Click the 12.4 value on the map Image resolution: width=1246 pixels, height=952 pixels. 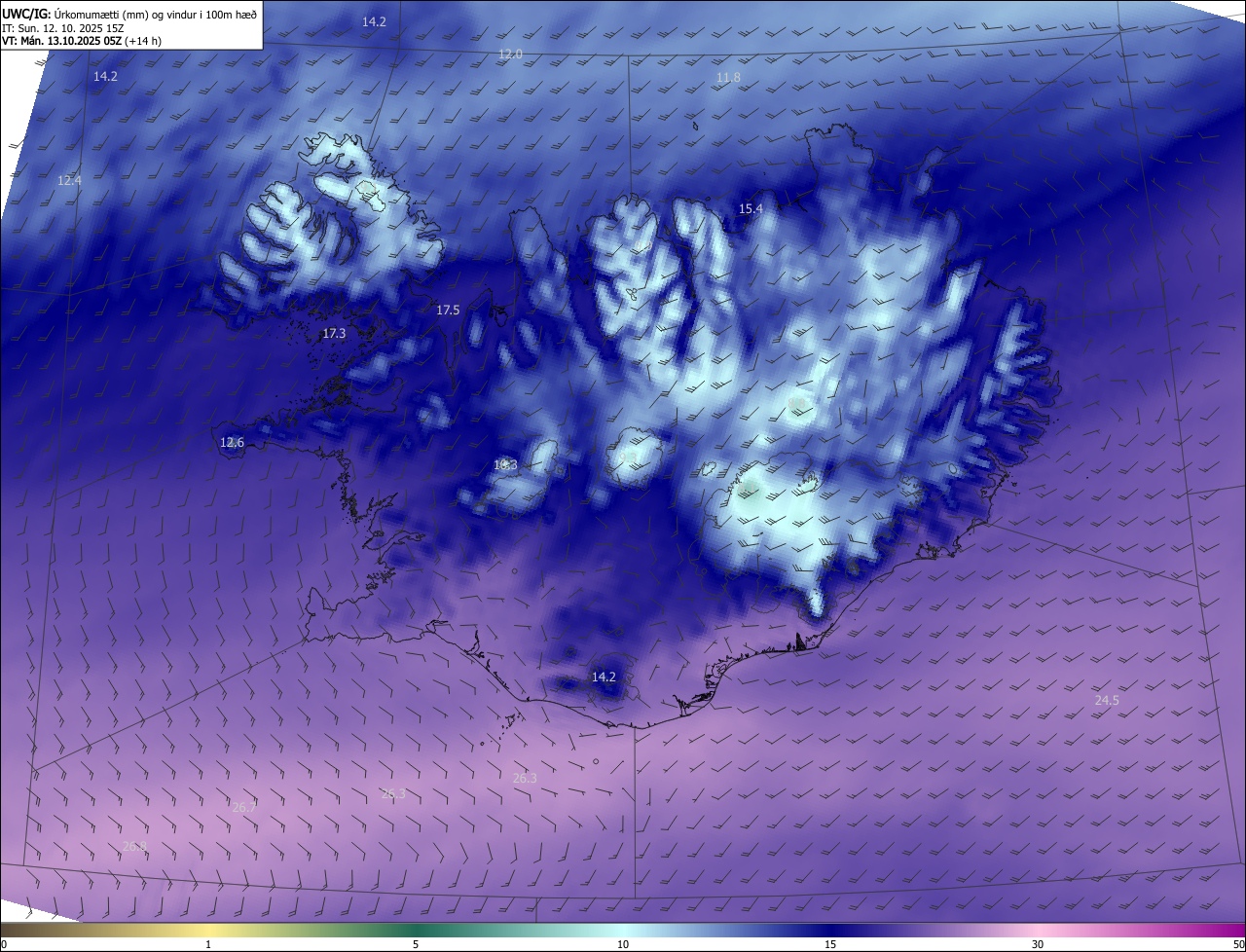pos(69,180)
